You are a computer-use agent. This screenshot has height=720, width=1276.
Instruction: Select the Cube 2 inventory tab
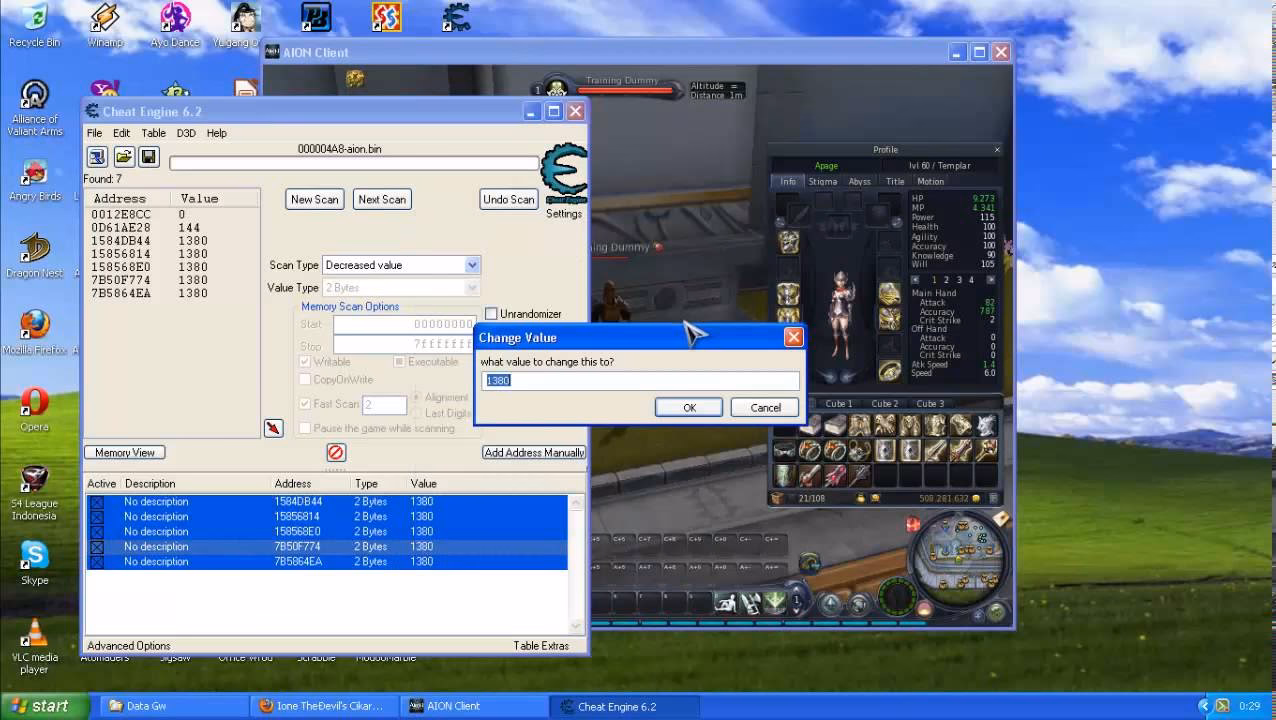pos(884,404)
